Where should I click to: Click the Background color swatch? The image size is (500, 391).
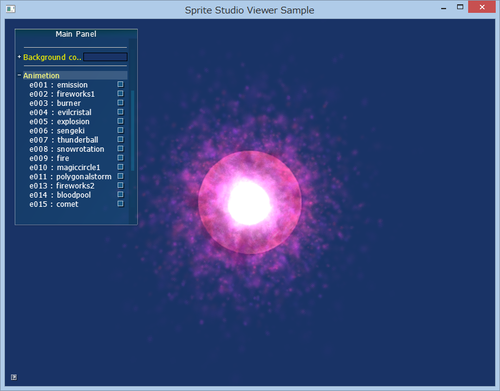point(105,57)
